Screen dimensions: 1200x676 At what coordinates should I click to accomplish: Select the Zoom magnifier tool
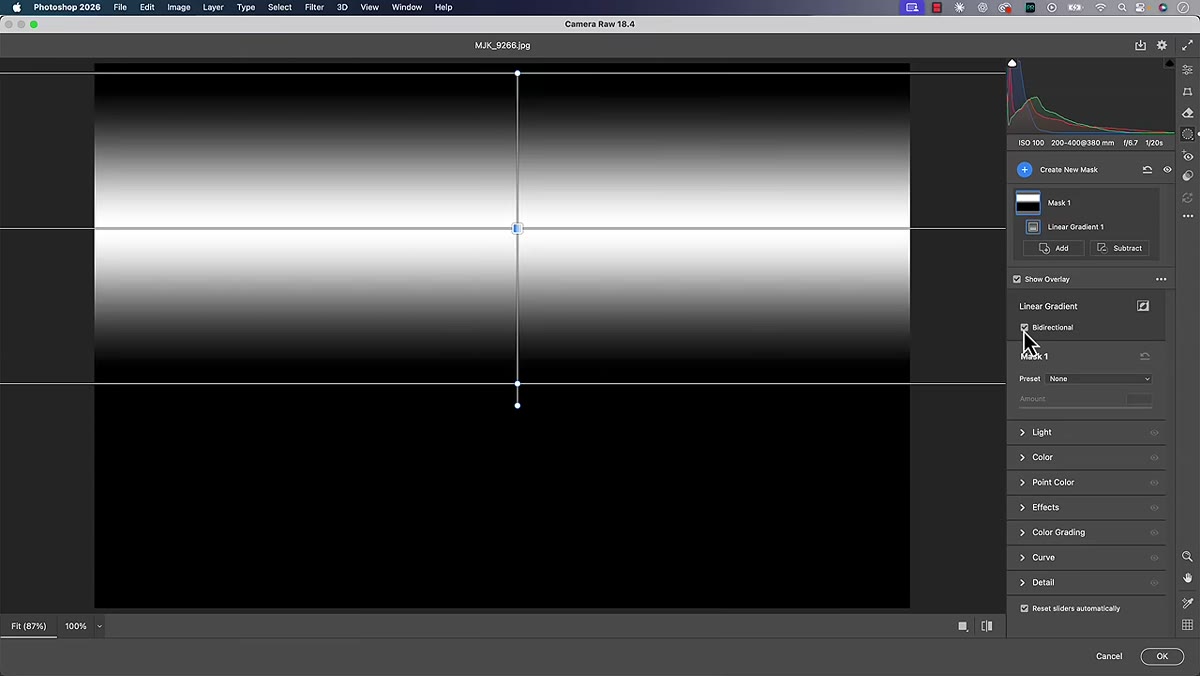pos(1187,556)
